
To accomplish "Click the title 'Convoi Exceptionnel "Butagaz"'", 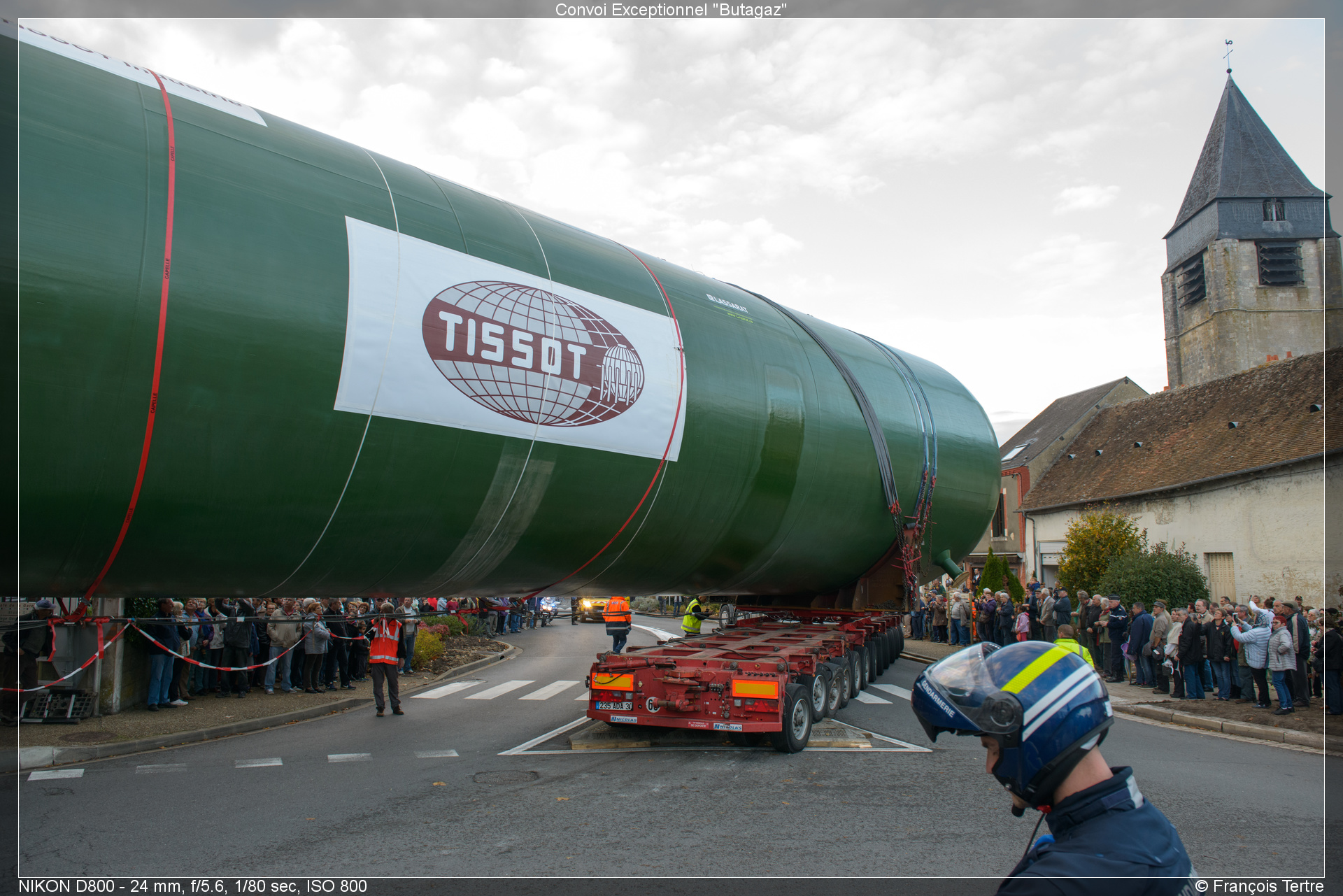I will pos(671,10).
